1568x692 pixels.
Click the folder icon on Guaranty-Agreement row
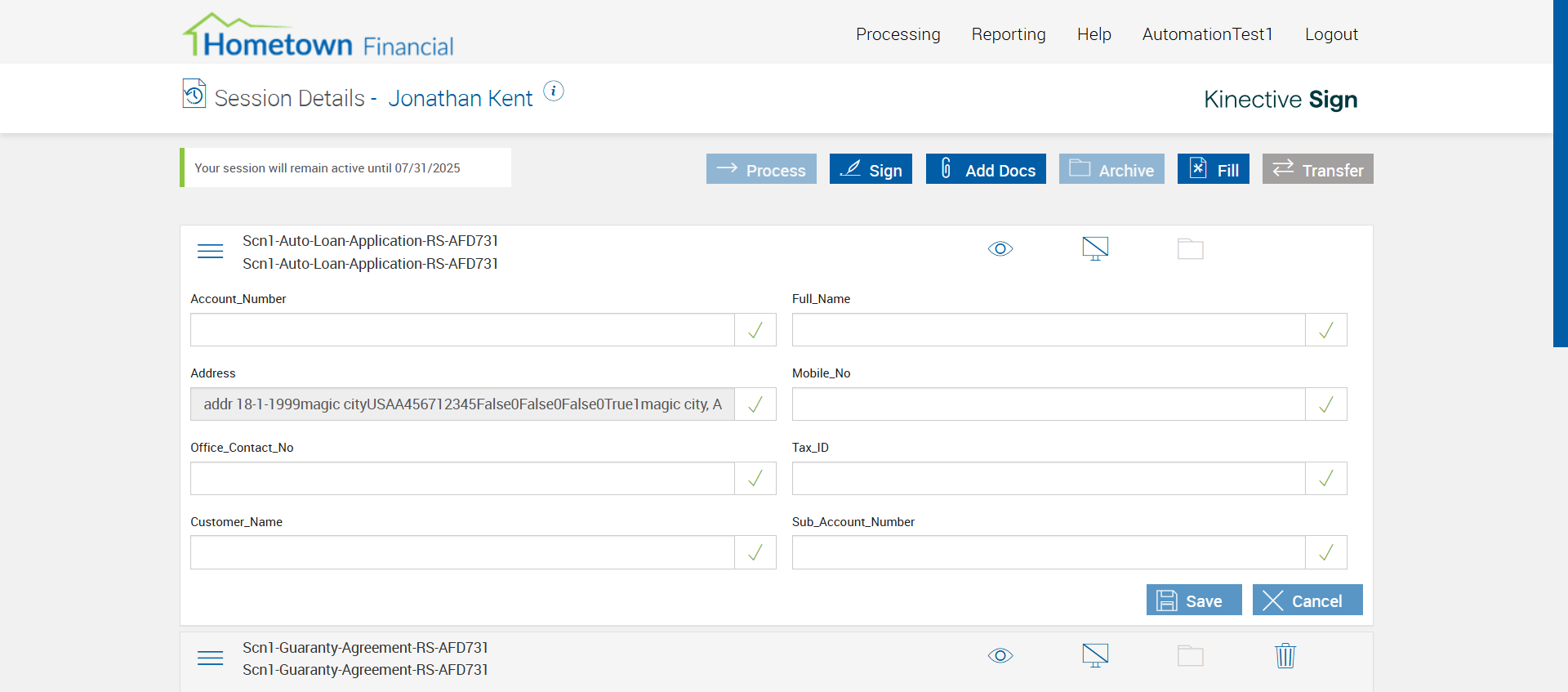(1190, 656)
